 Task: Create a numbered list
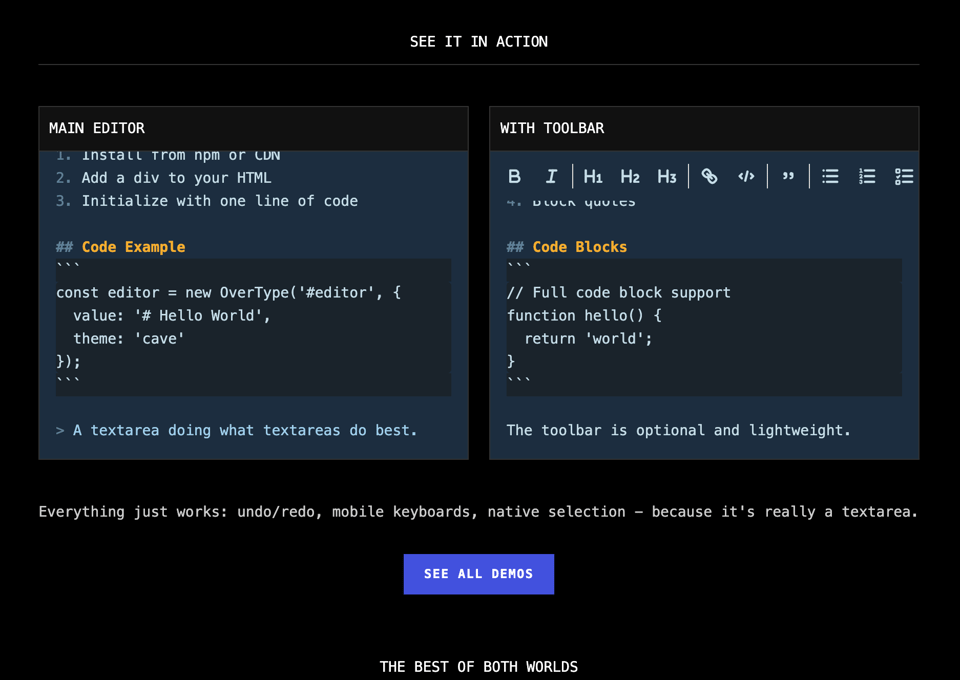point(867,177)
